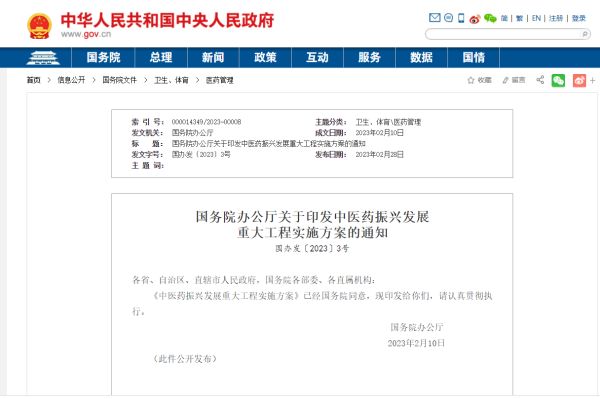Screen dimensions: 600x399
Task: Open the mobile phone icon in header
Action: 461,18
